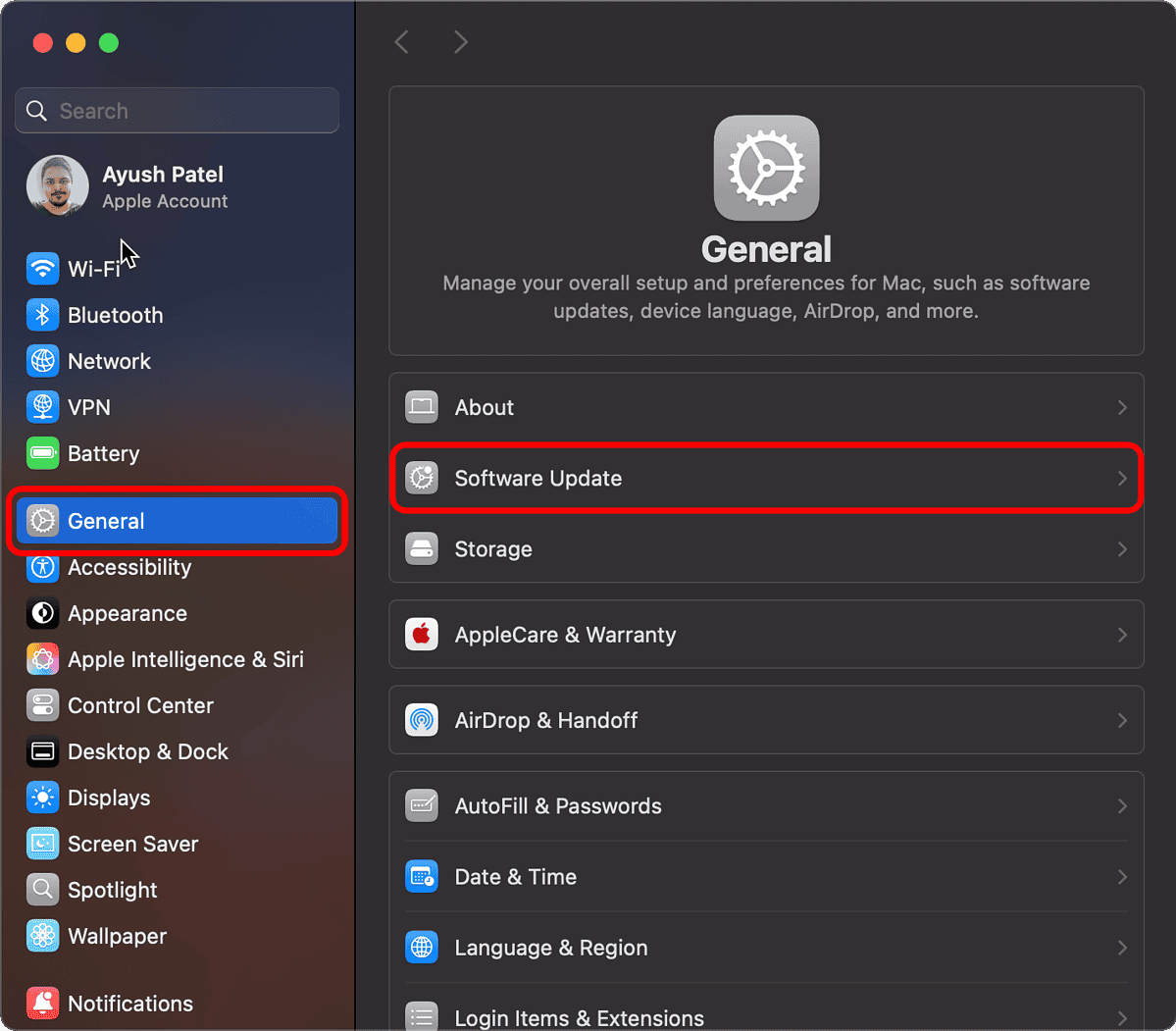Expand the Date & Time chevron
The width and height of the screenshot is (1176, 1031).
point(1122,877)
